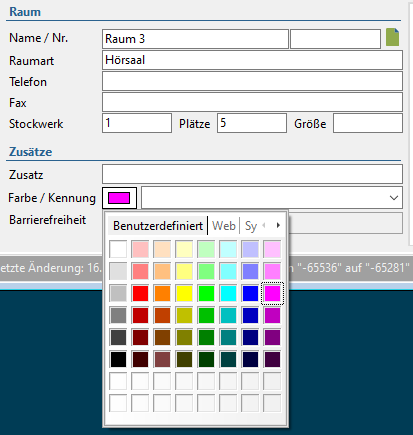
Task: Pick the pure orange color swatch
Action: (x=162, y=293)
